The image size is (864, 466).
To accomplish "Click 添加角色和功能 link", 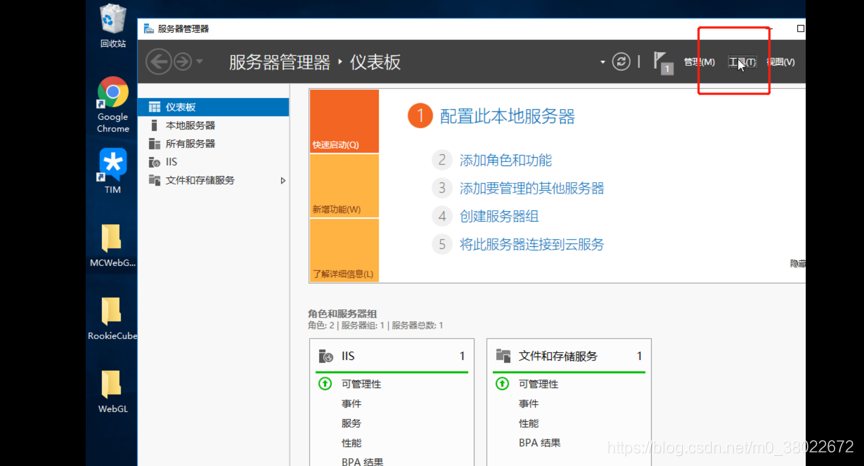I will coord(505,160).
